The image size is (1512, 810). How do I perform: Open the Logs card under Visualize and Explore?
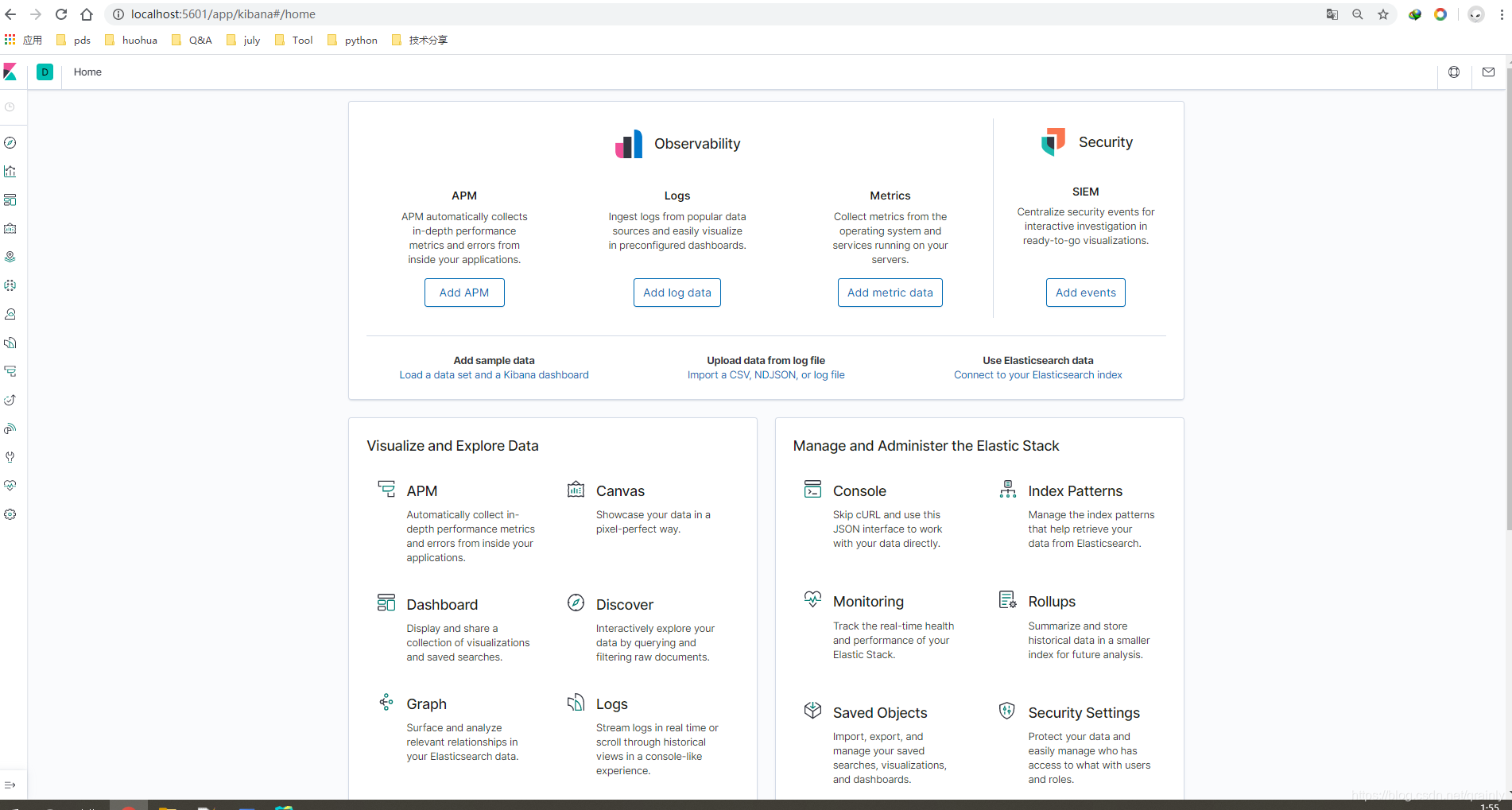[648, 735]
